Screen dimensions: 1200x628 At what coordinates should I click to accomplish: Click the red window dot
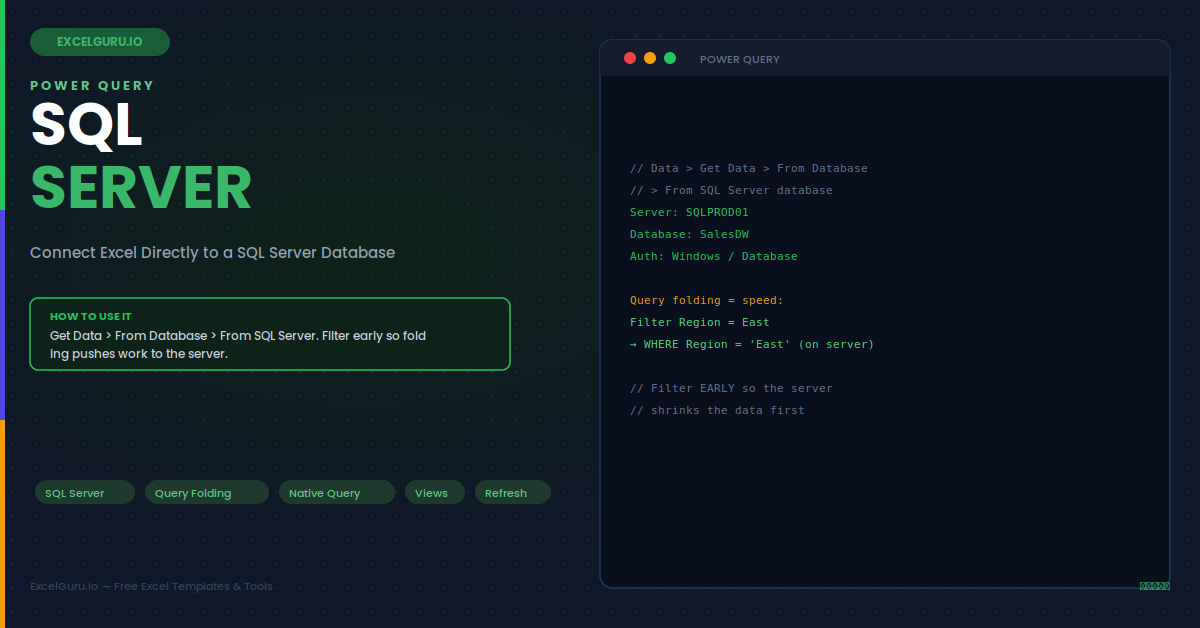click(630, 58)
